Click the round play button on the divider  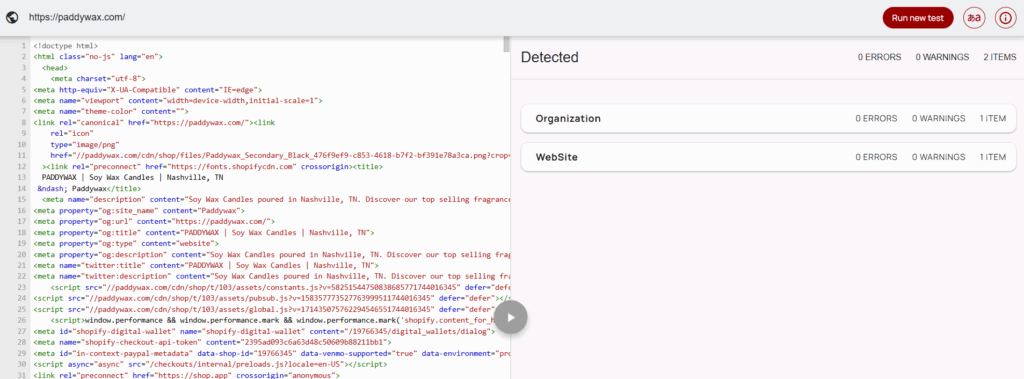click(511, 318)
